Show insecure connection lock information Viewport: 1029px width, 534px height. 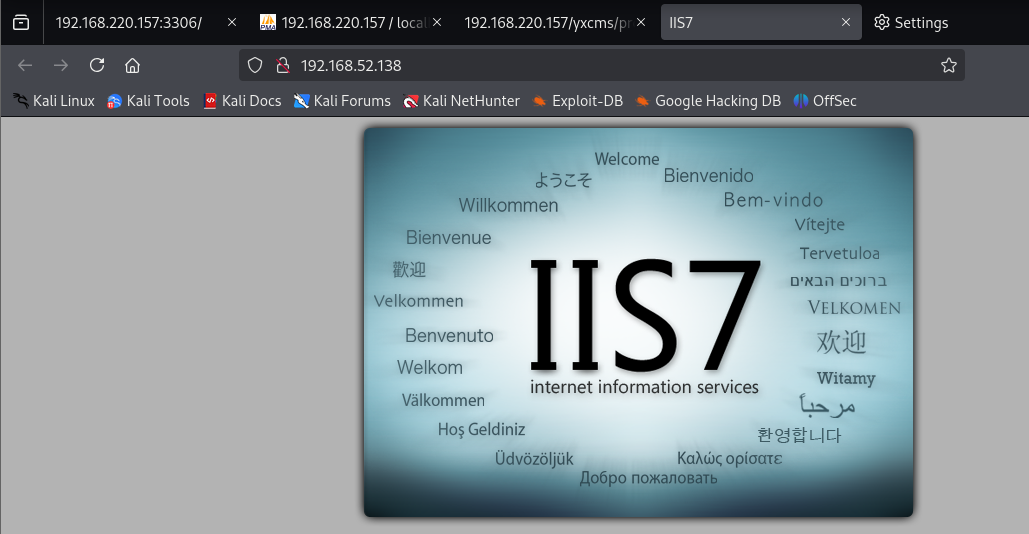283,65
